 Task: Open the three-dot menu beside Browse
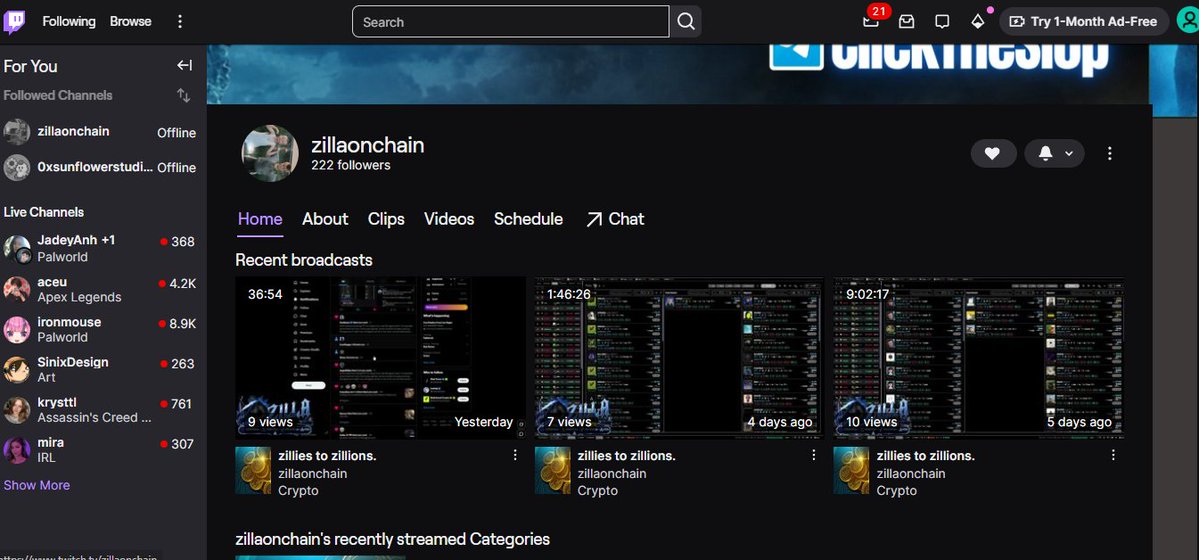coord(180,21)
